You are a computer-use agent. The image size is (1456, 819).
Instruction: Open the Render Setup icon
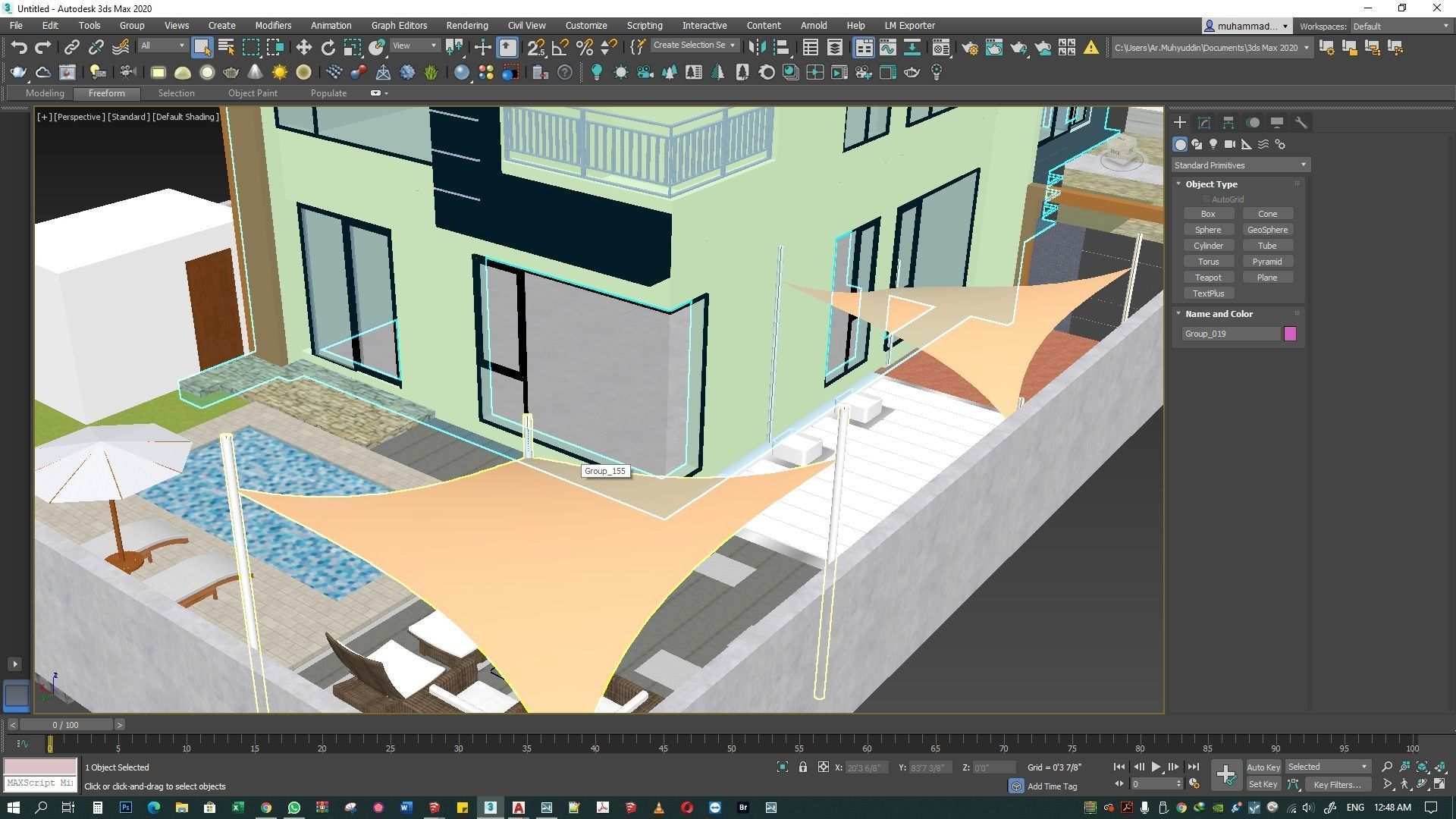point(969,48)
